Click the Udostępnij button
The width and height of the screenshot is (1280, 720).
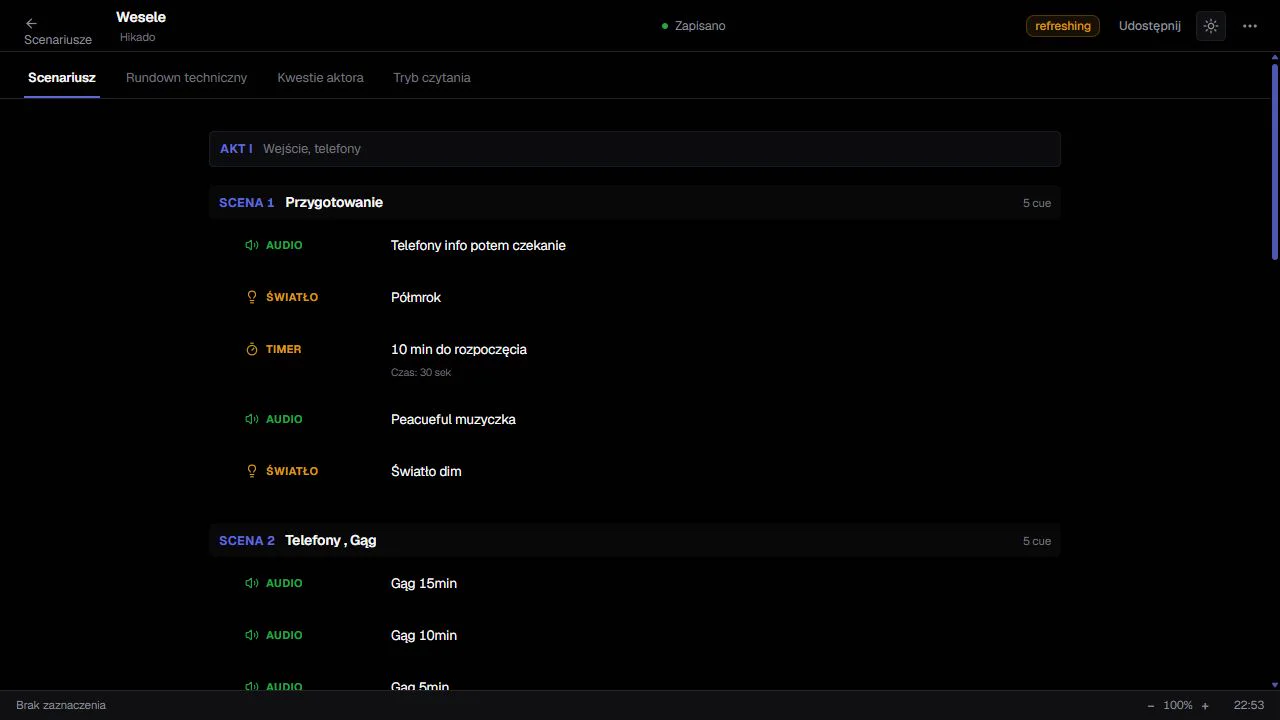(x=1150, y=26)
